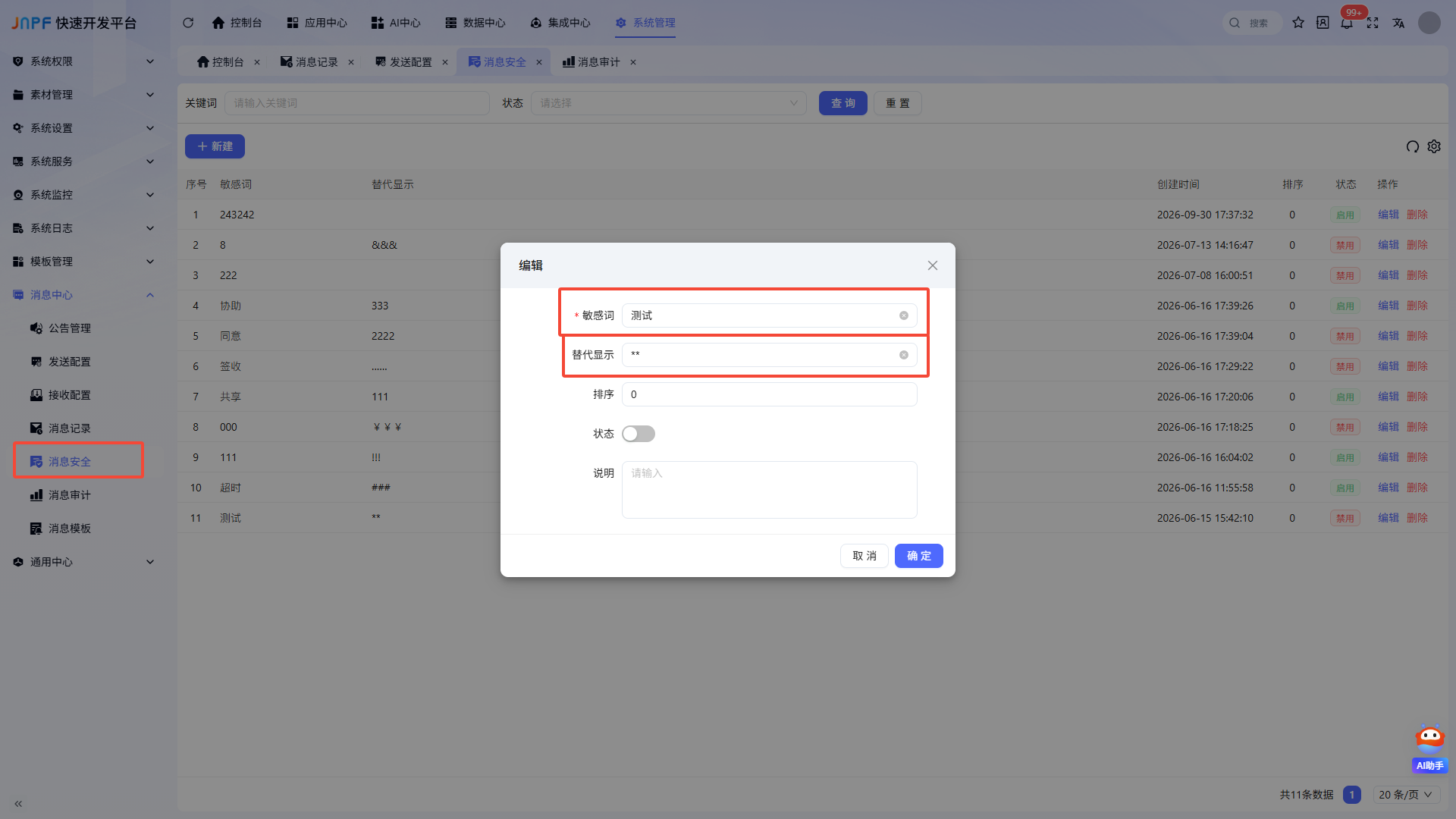
Task: Focus the 关键词 search input
Action: click(x=357, y=103)
